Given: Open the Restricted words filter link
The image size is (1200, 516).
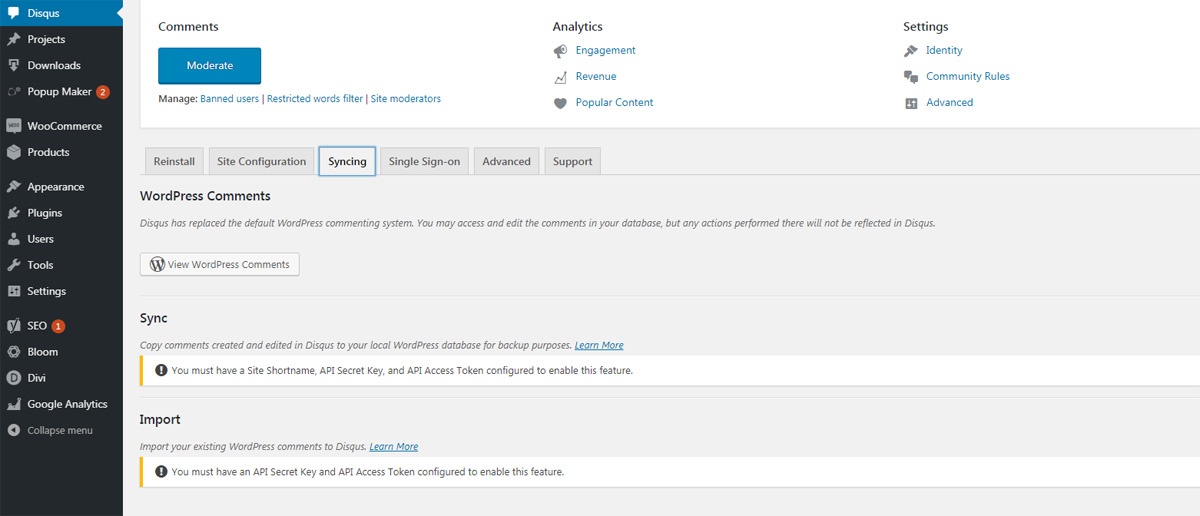Looking at the screenshot, I should click(x=315, y=99).
